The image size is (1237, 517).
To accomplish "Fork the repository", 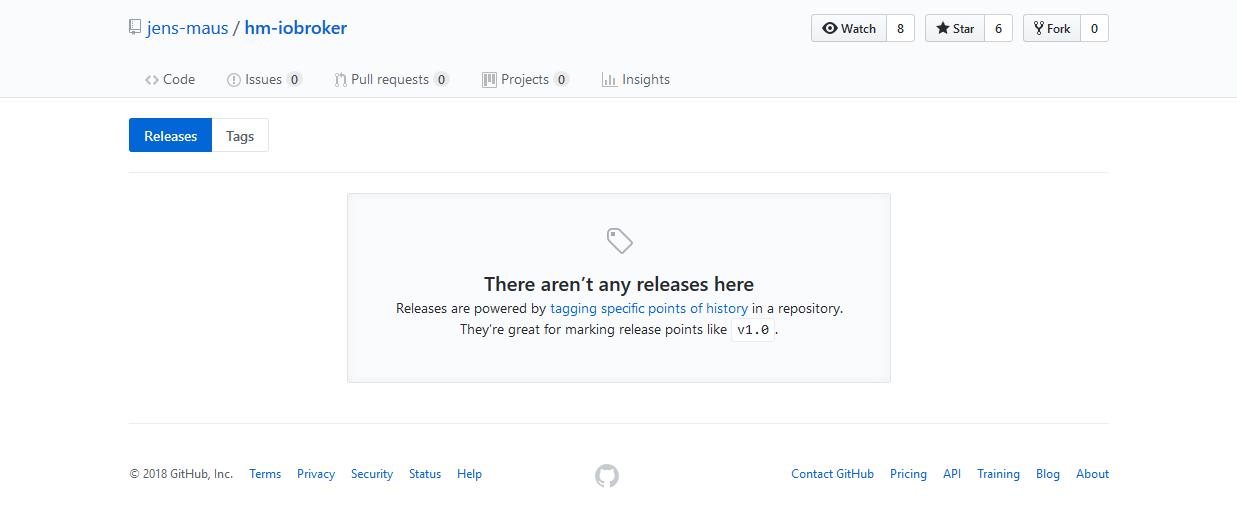I will pyautogui.click(x=1052, y=28).
